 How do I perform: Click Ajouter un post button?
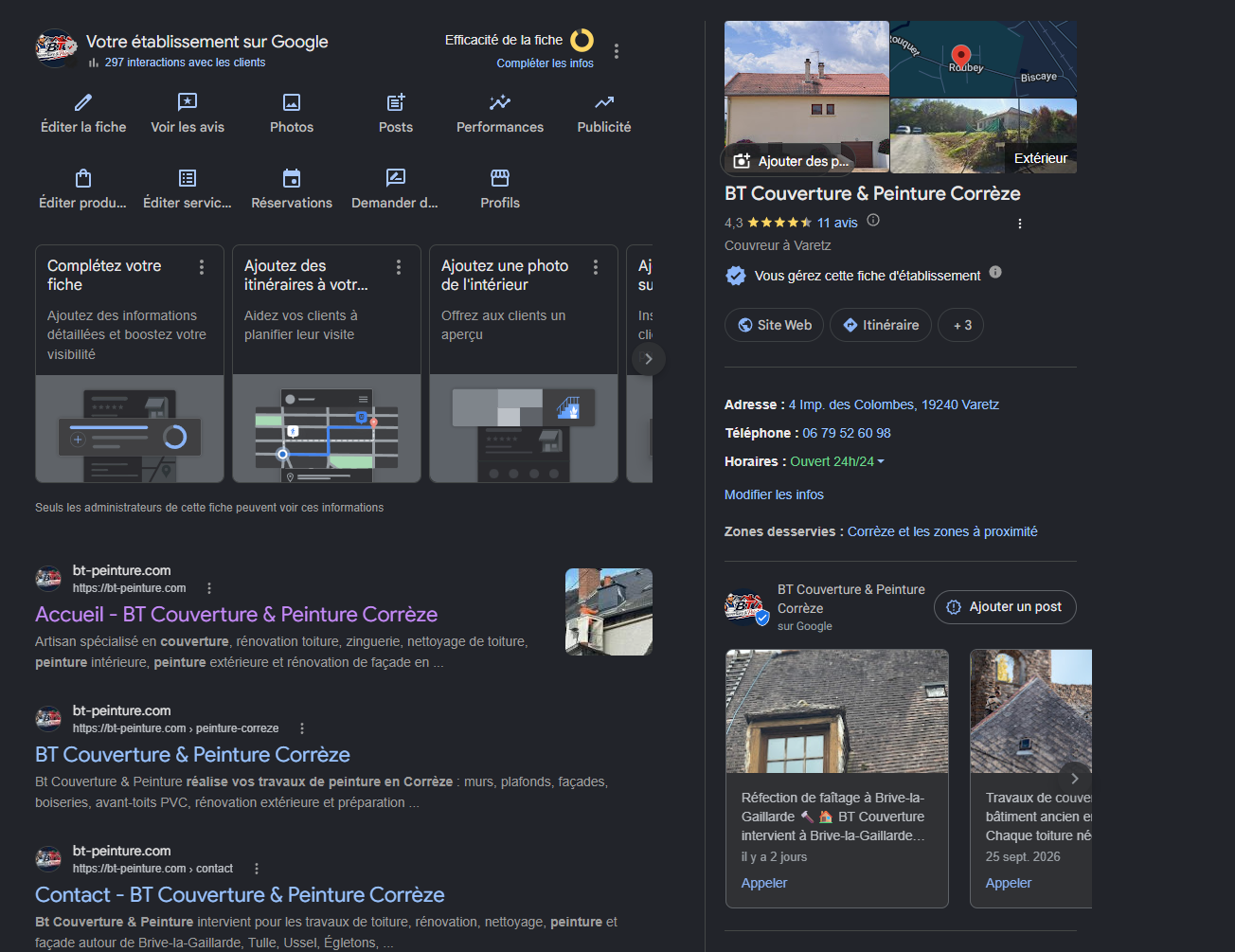click(1005, 607)
